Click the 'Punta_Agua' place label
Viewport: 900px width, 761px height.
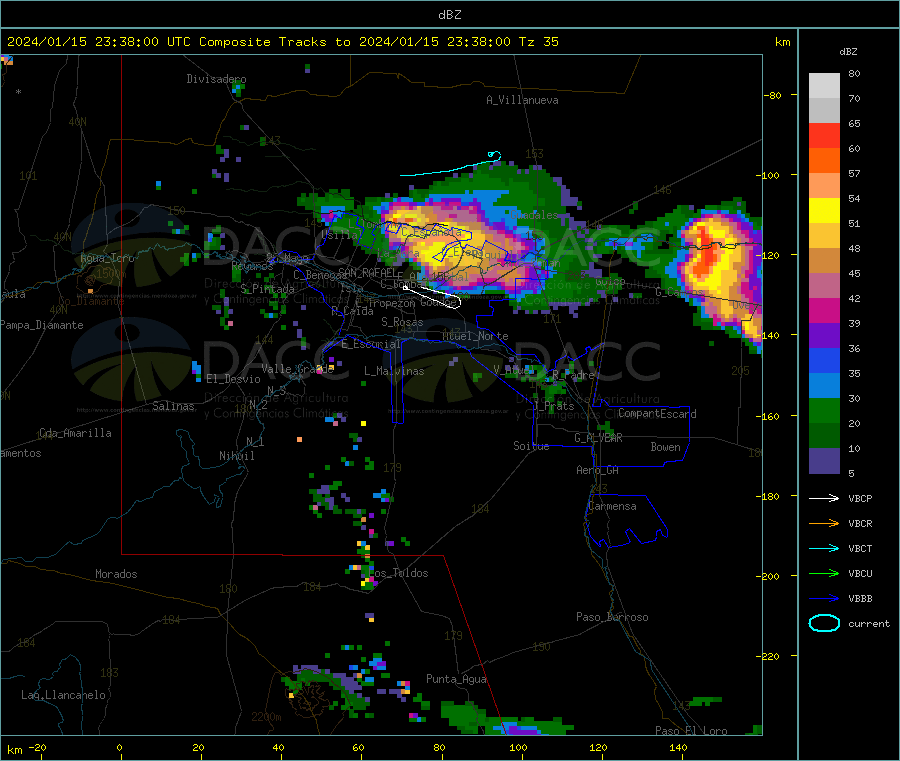coord(456,679)
